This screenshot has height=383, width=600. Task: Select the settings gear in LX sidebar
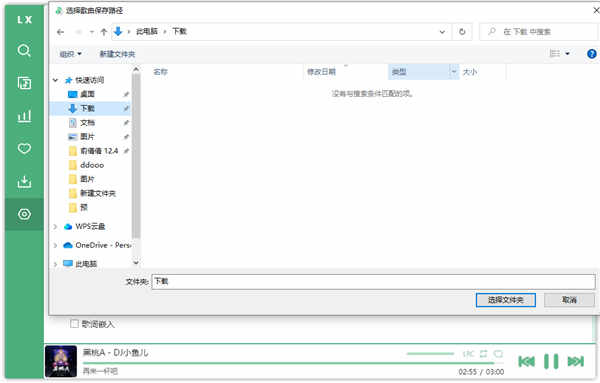click(x=24, y=214)
